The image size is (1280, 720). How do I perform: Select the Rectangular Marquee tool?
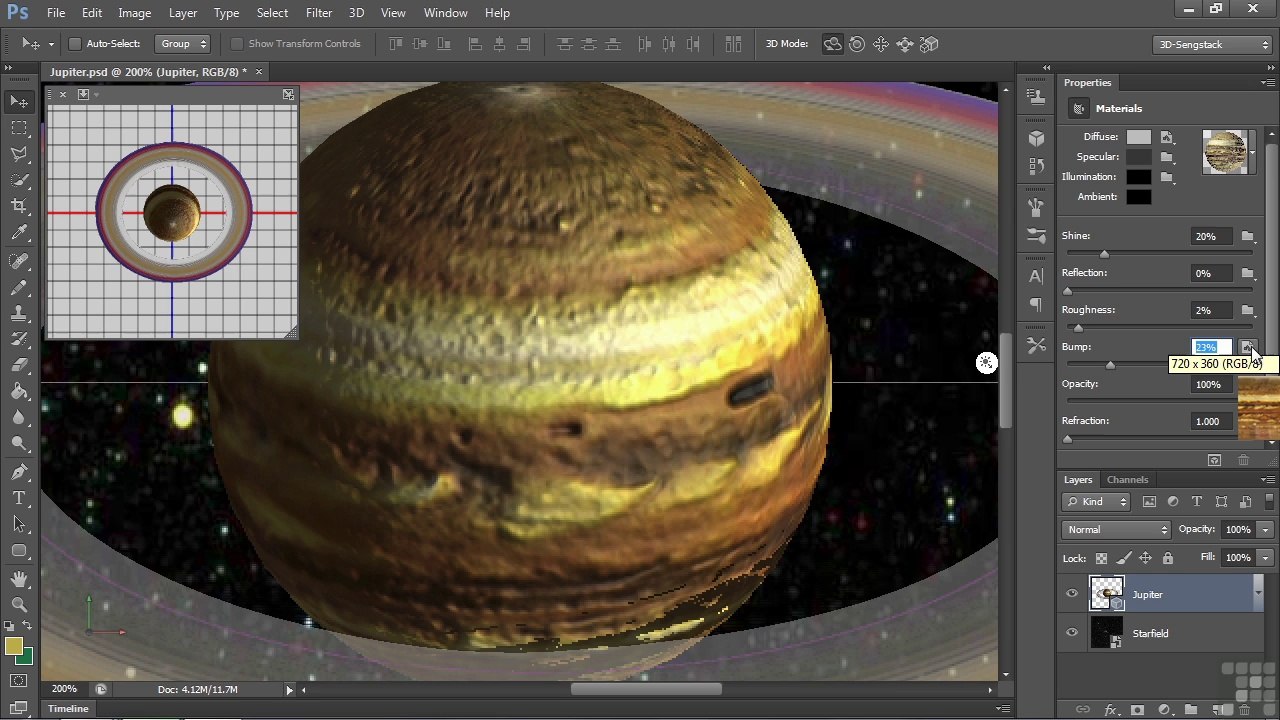coord(19,128)
